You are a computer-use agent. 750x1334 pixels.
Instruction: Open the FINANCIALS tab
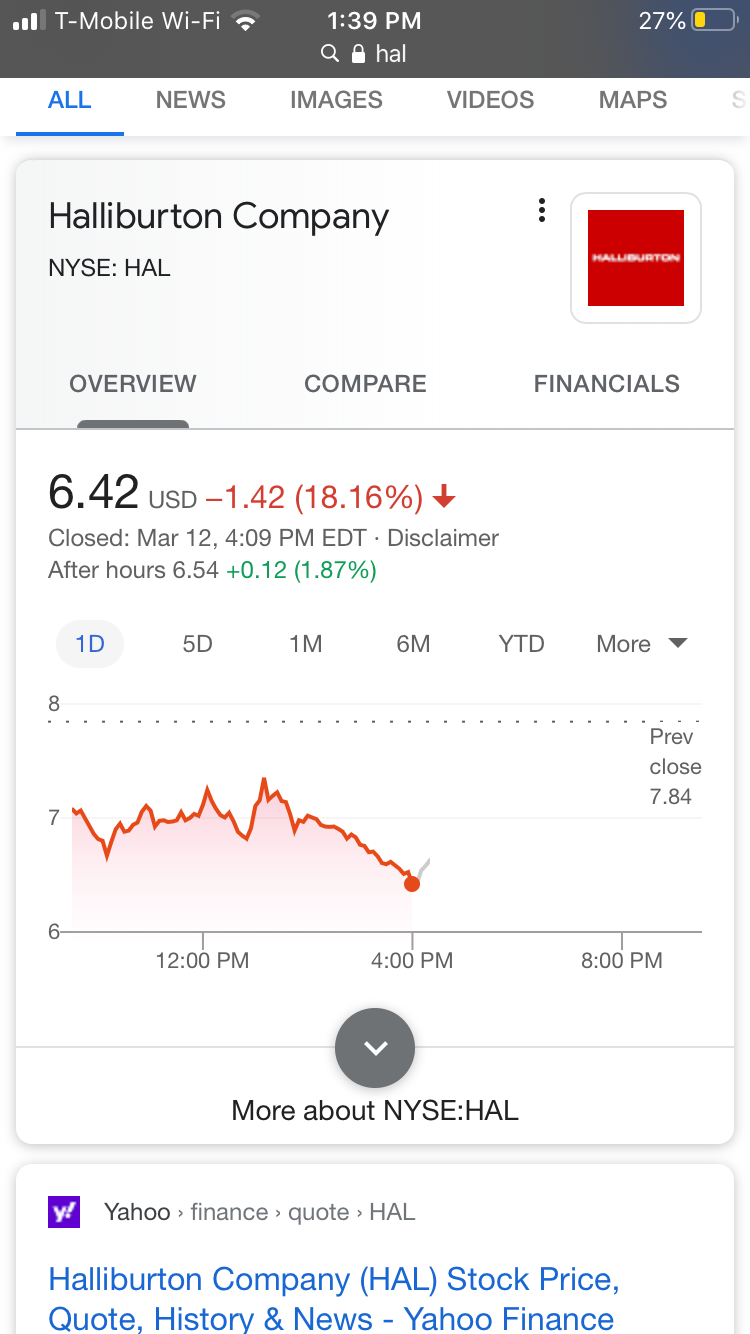coord(606,384)
